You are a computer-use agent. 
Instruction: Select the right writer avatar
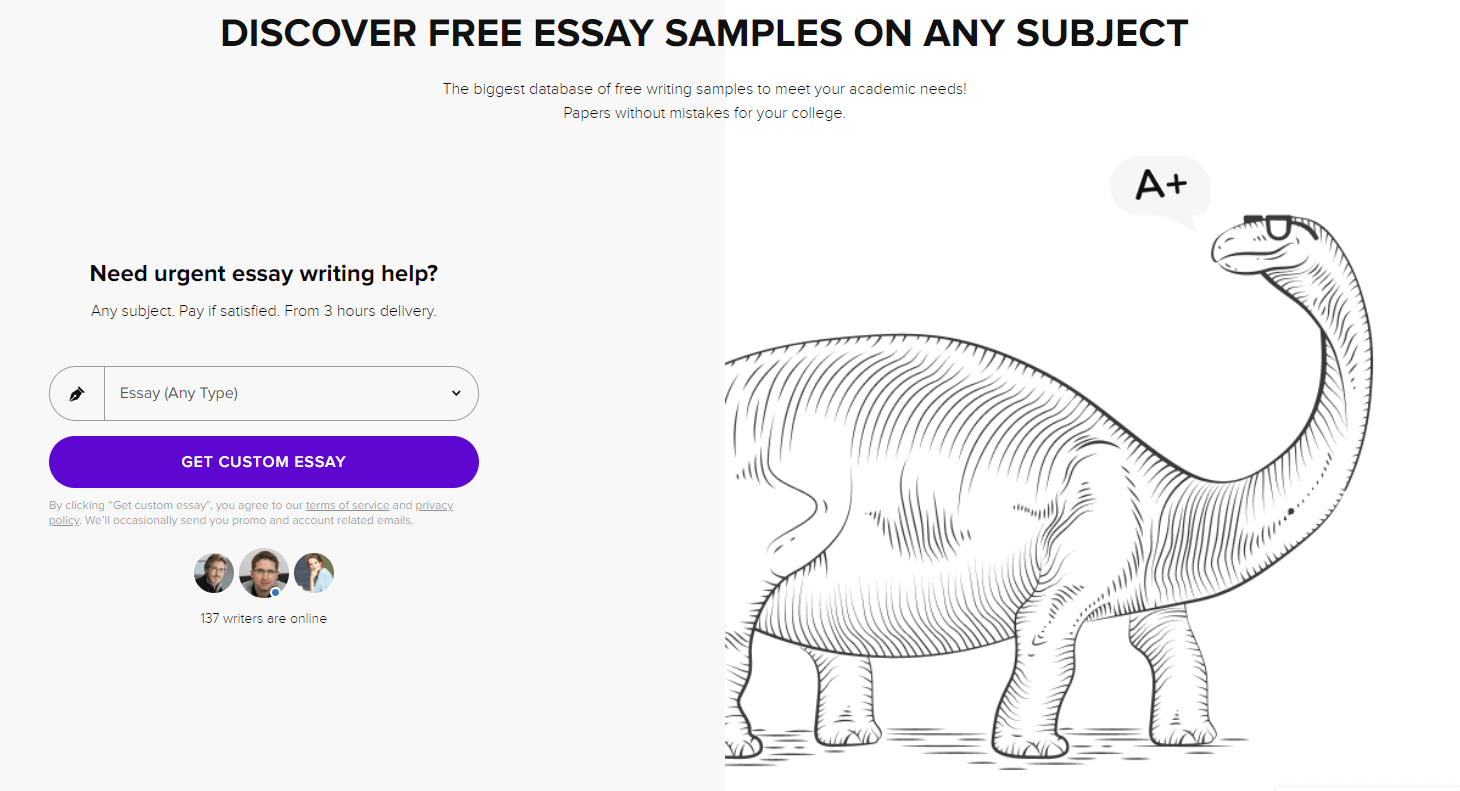pos(314,573)
